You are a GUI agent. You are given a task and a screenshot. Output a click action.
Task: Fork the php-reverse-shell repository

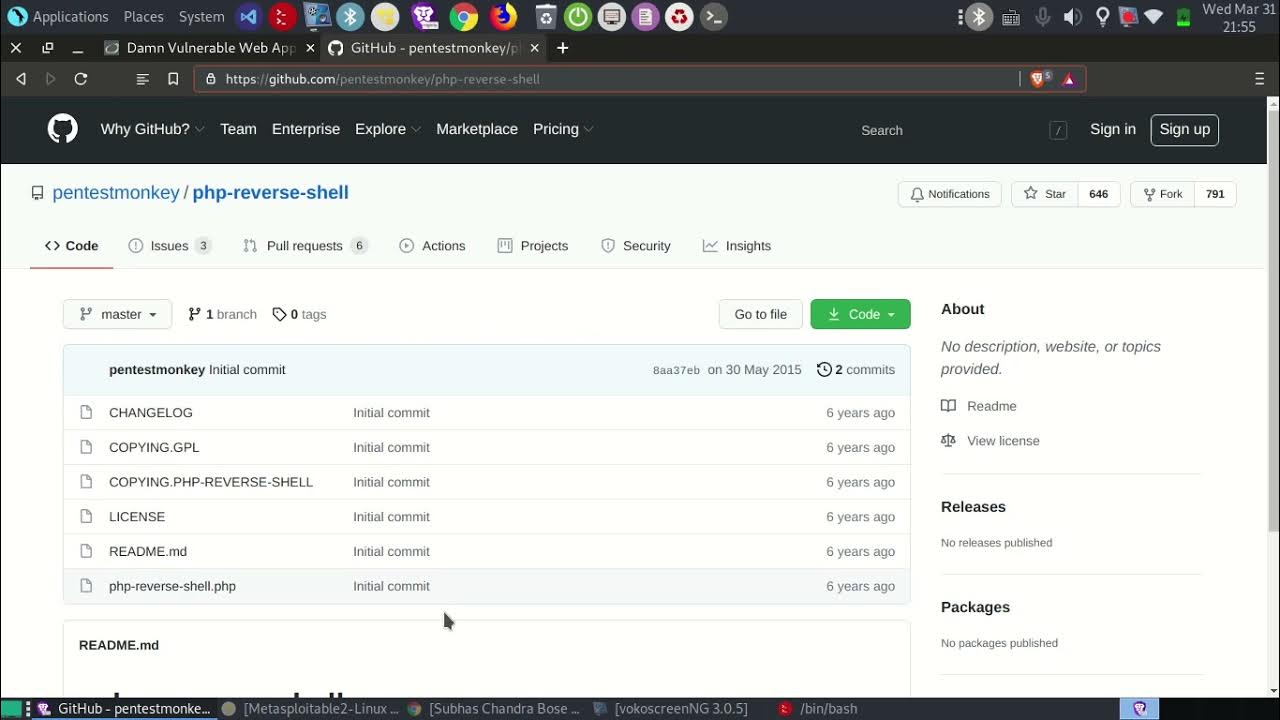click(1163, 194)
